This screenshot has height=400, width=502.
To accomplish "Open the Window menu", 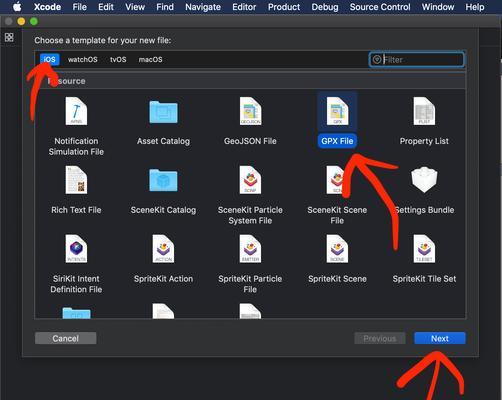I will coord(438,7).
